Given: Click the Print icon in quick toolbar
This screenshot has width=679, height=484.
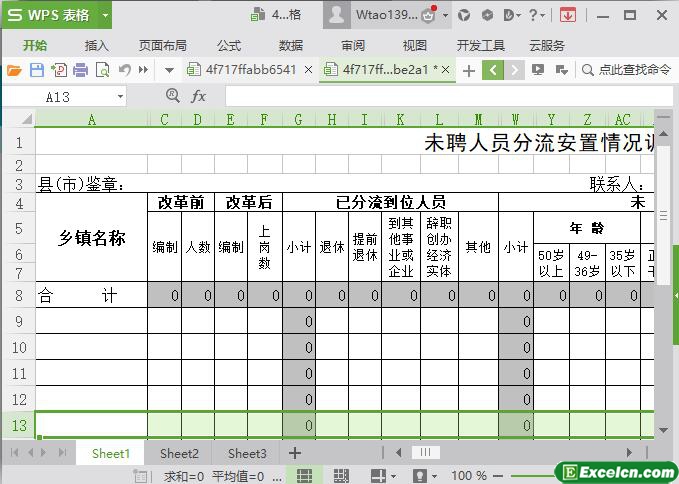Looking at the screenshot, I should point(80,70).
